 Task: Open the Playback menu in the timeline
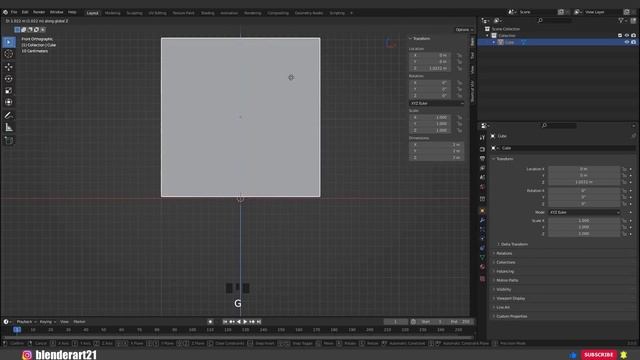coord(26,322)
